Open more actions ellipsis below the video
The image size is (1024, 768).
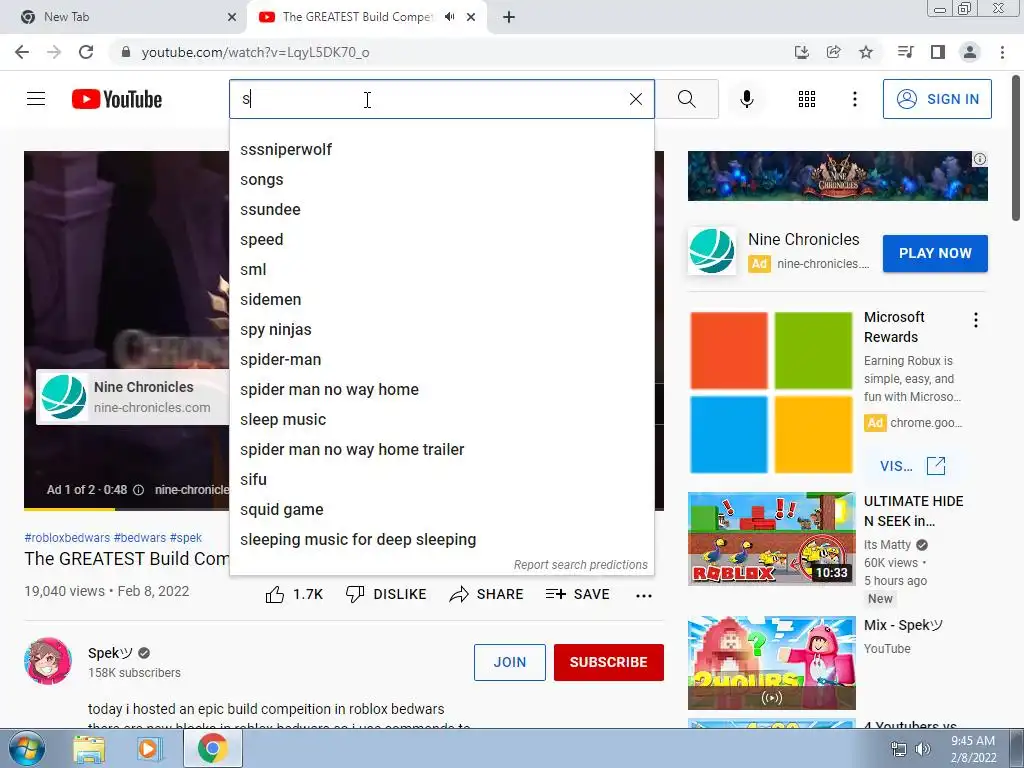pos(644,595)
